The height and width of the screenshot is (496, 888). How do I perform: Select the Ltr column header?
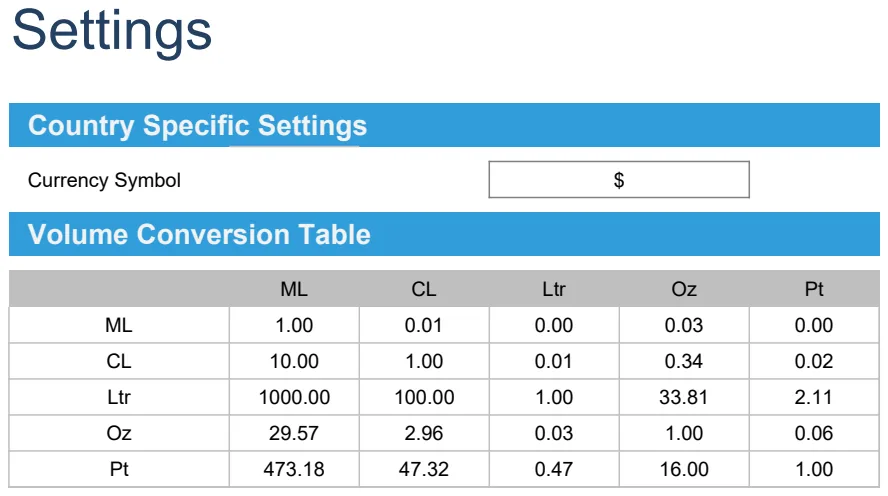554,289
